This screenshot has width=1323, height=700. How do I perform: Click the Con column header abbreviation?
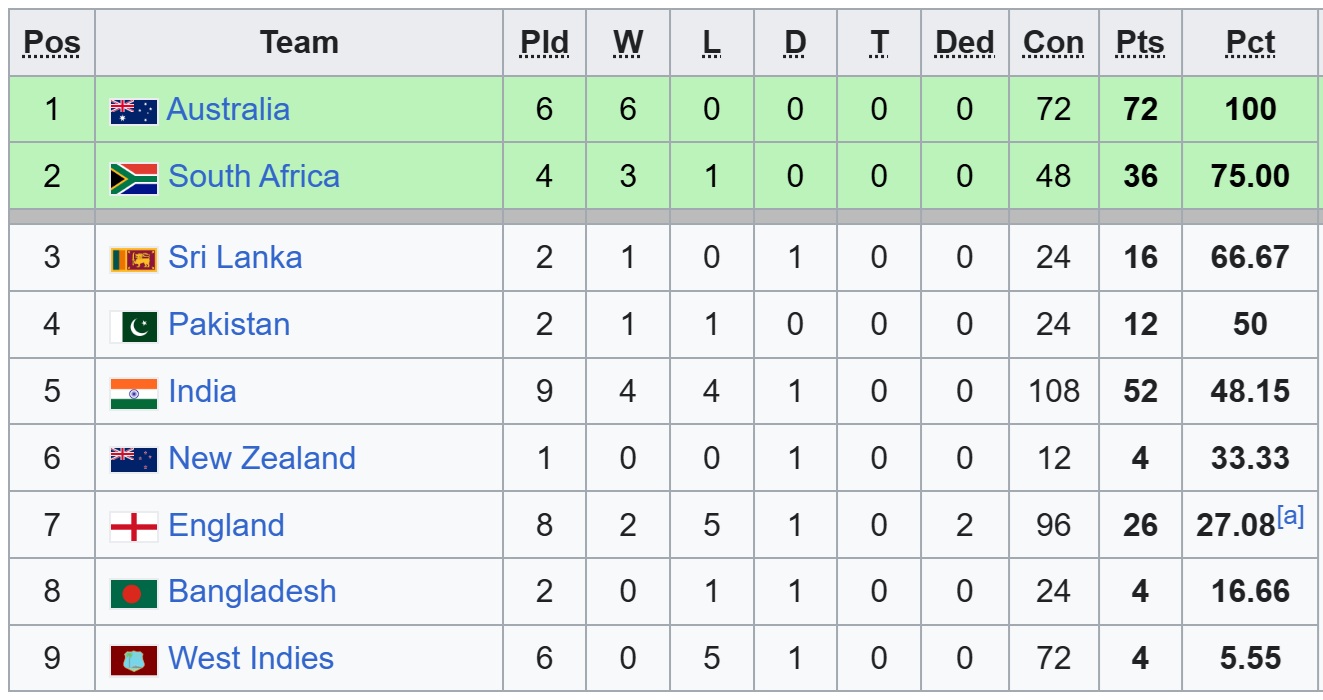1053,43
